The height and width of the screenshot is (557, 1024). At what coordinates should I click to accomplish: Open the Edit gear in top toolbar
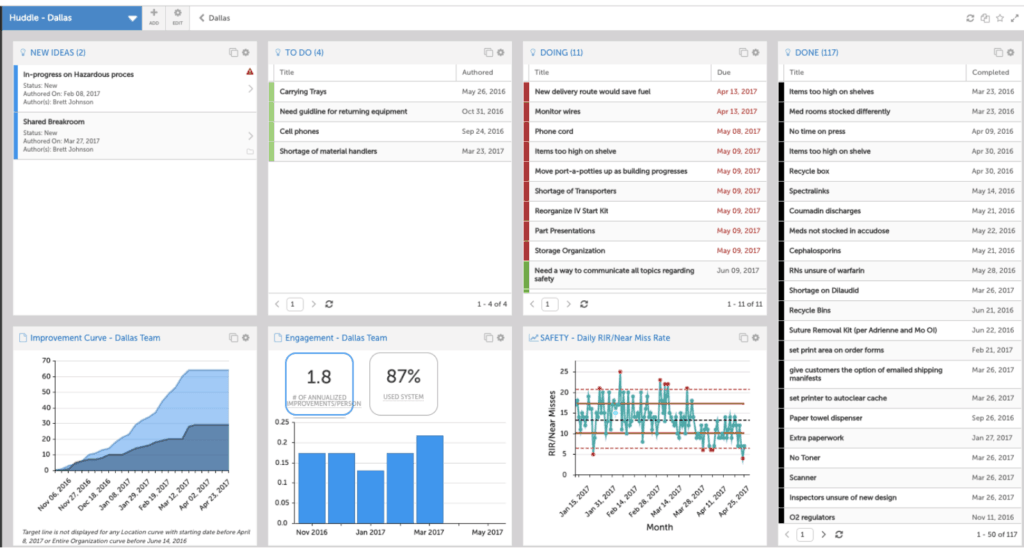[177, 16]
